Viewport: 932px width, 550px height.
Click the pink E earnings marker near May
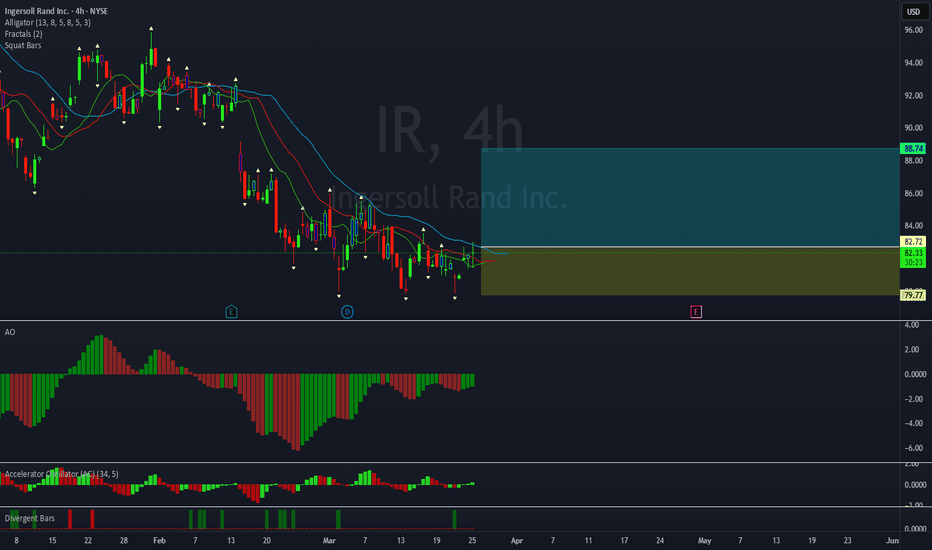696,312
